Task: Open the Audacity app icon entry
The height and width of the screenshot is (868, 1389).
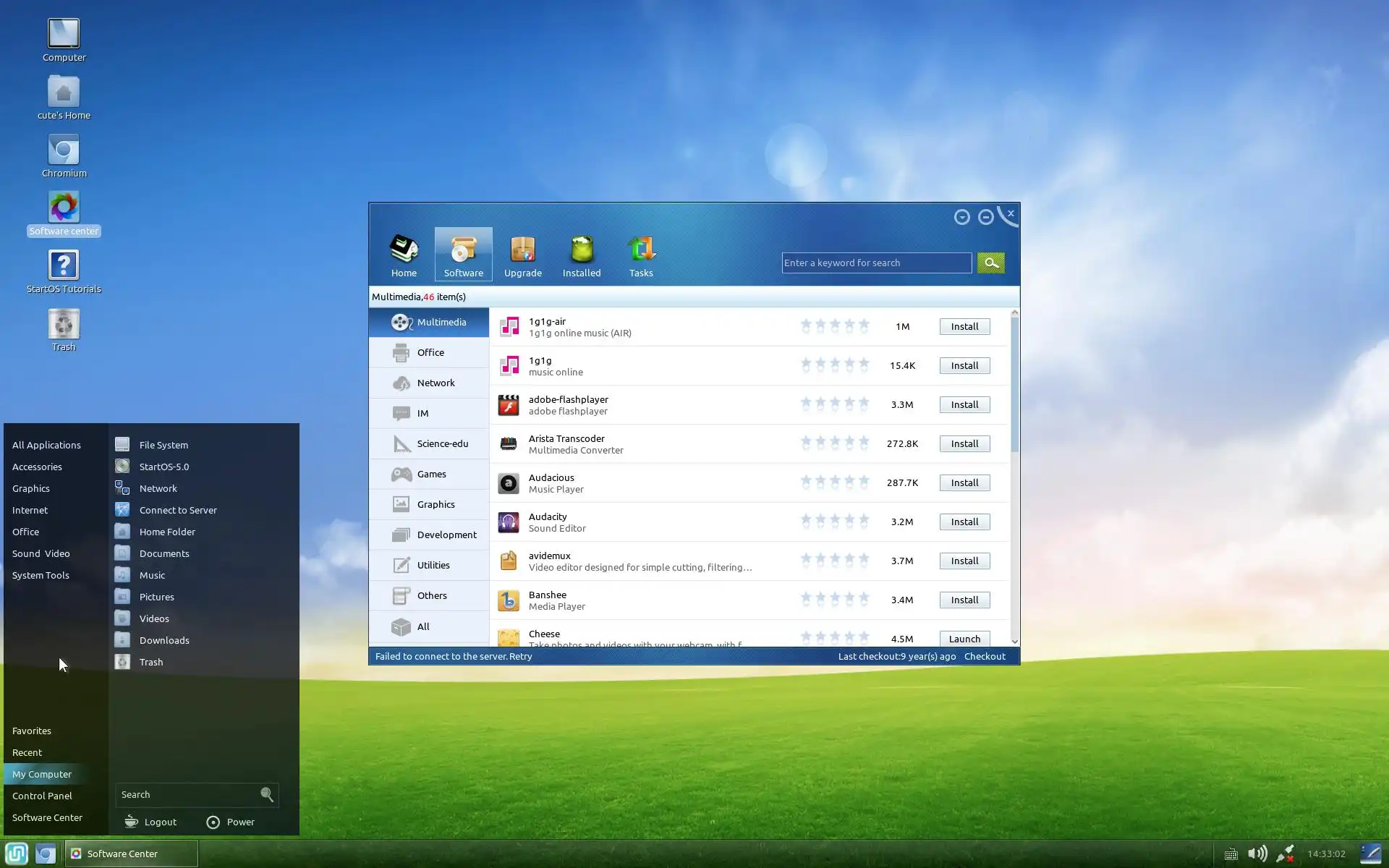Action: point(509,522)
